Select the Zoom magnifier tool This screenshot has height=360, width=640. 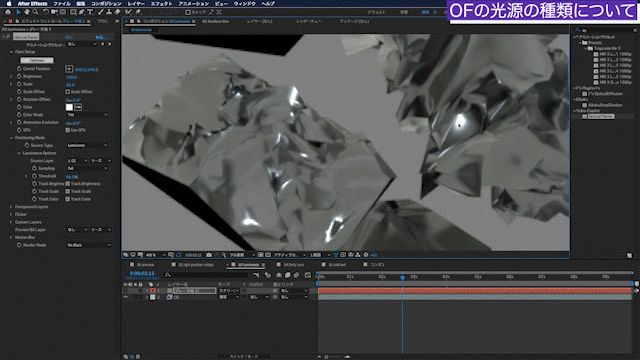[36, 12]
